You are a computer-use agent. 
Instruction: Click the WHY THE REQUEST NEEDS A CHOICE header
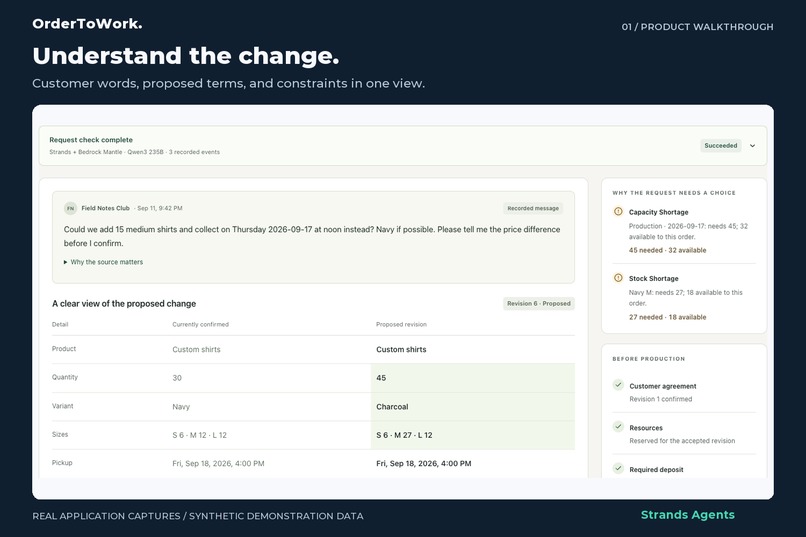[x=674, y=193]
